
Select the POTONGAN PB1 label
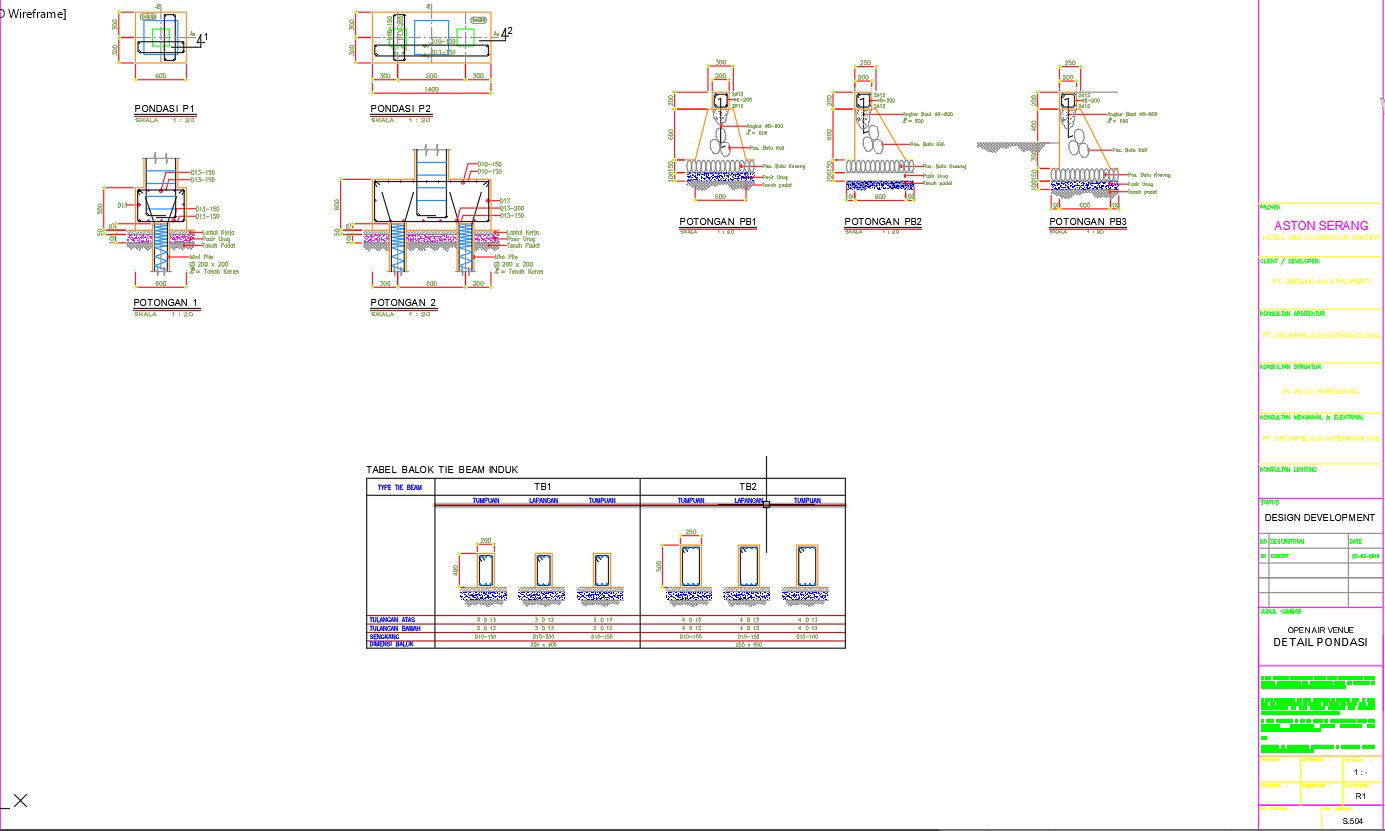click(718, 222)
